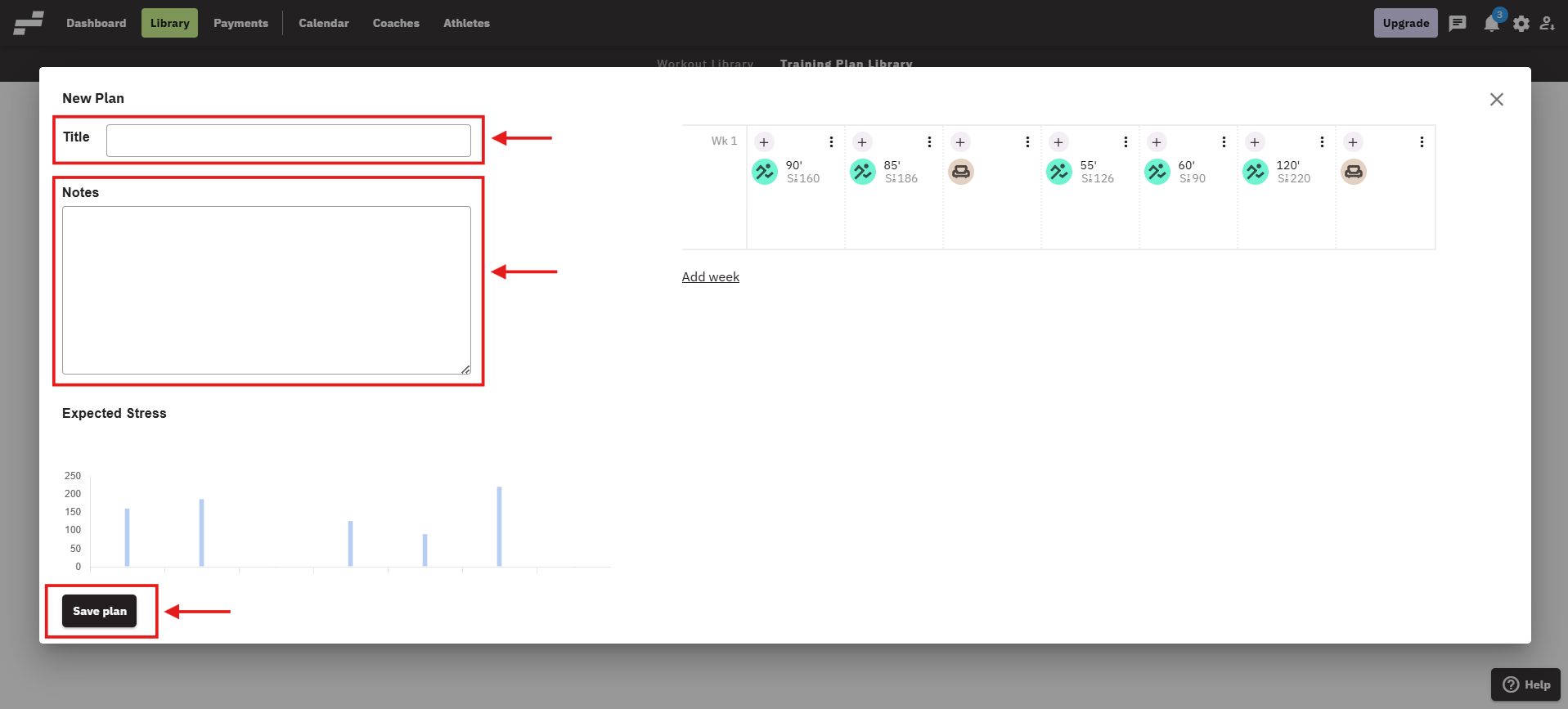Click the Save plan button
Image resolution: width=1568 pixels, height=709 pixels.
[100, 611]
